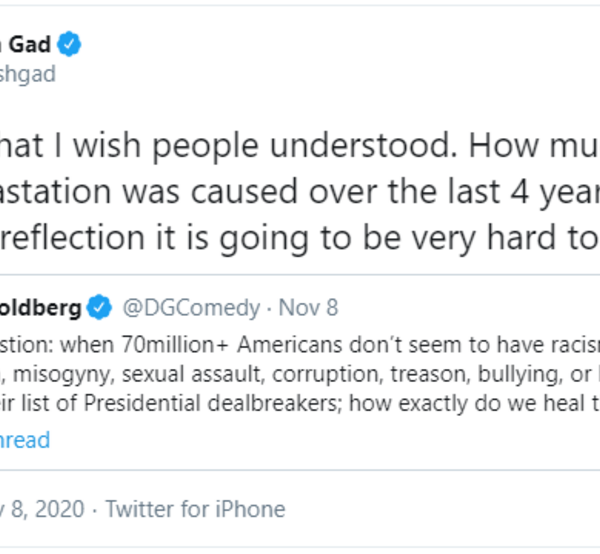Screen dimensions: 600x554
Task: Click the verified badge next to Goldberg
Action: [100, 308]
